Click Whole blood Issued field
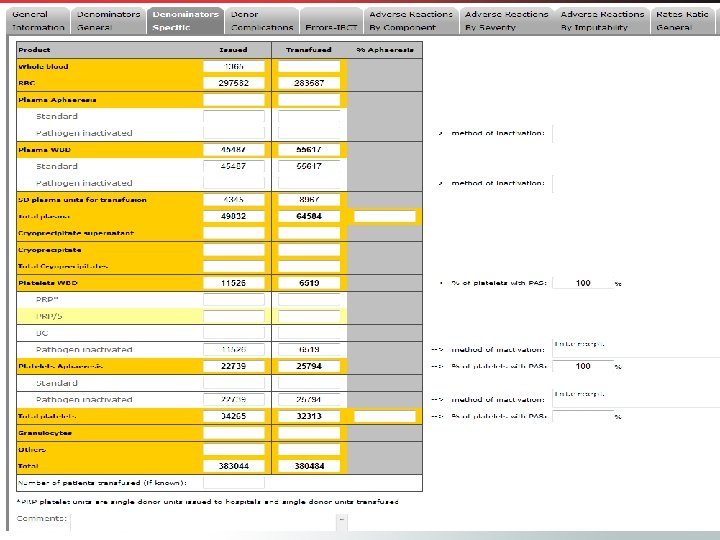Image resolution: width=720 pixels, height=540 pixels. [x=234, y=67]
